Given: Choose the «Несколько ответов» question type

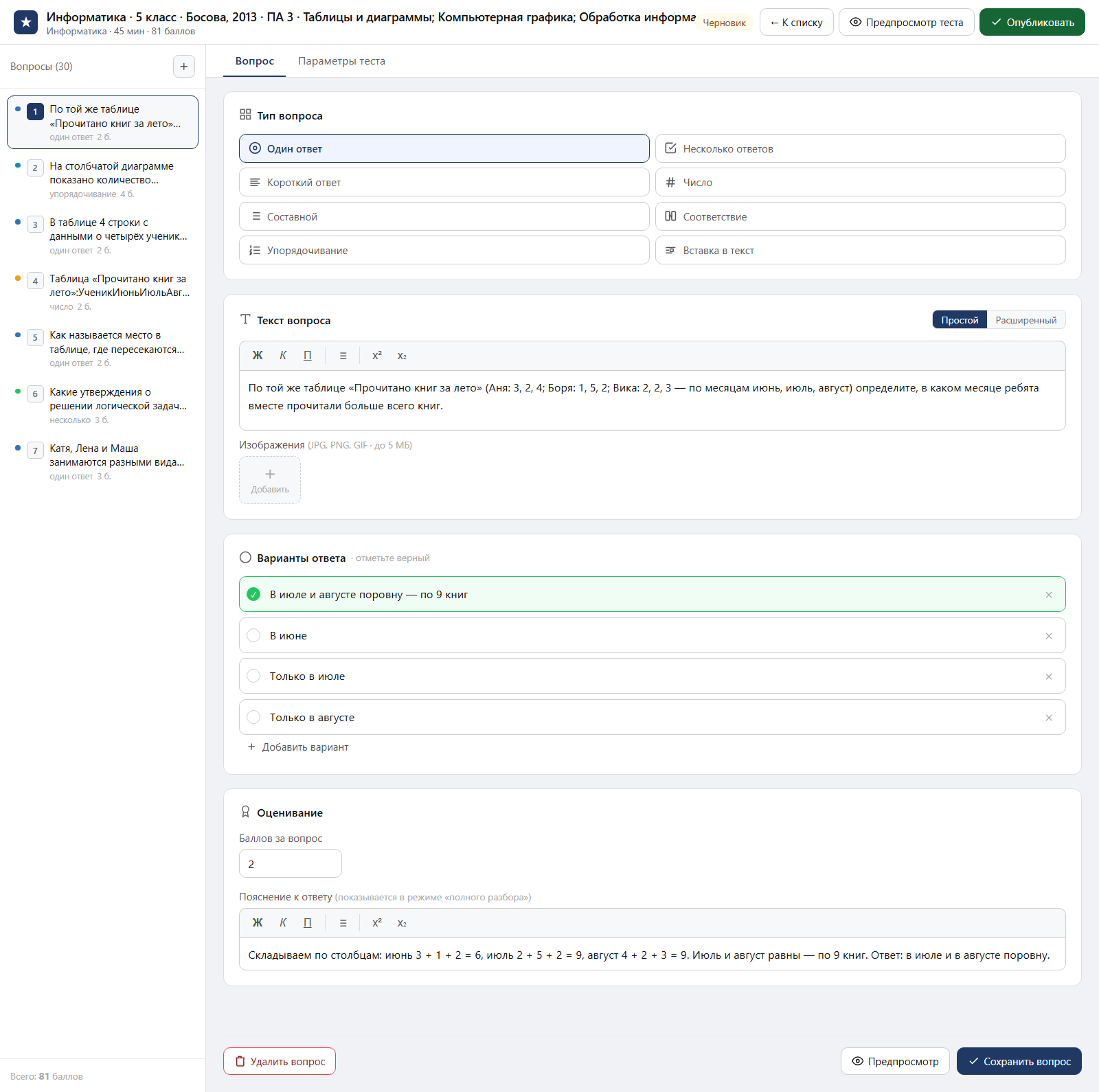Looking at the screenshot, I should pos(860,148).
